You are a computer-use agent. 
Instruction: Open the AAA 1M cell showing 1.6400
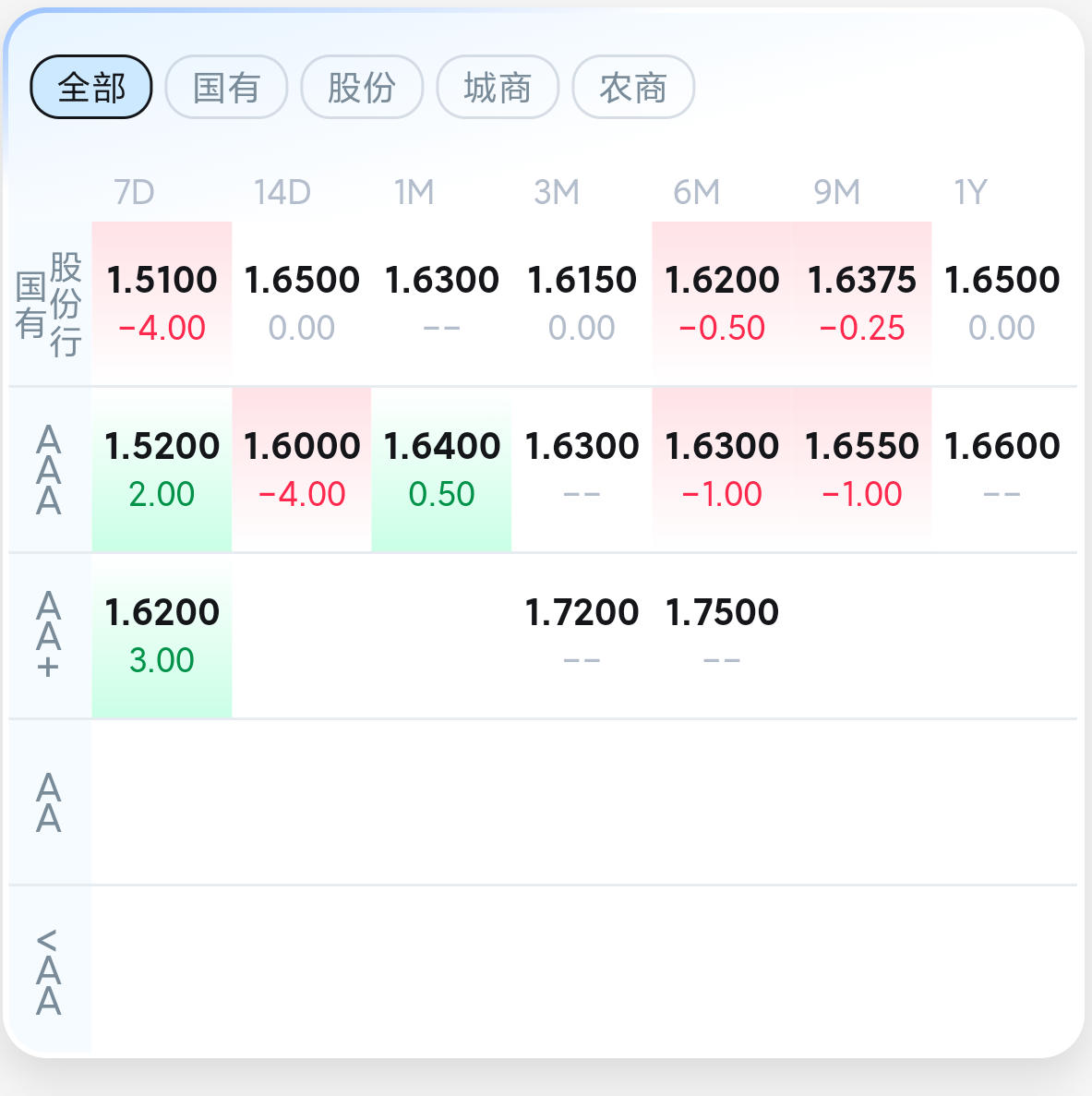click(x=441, y=470)
